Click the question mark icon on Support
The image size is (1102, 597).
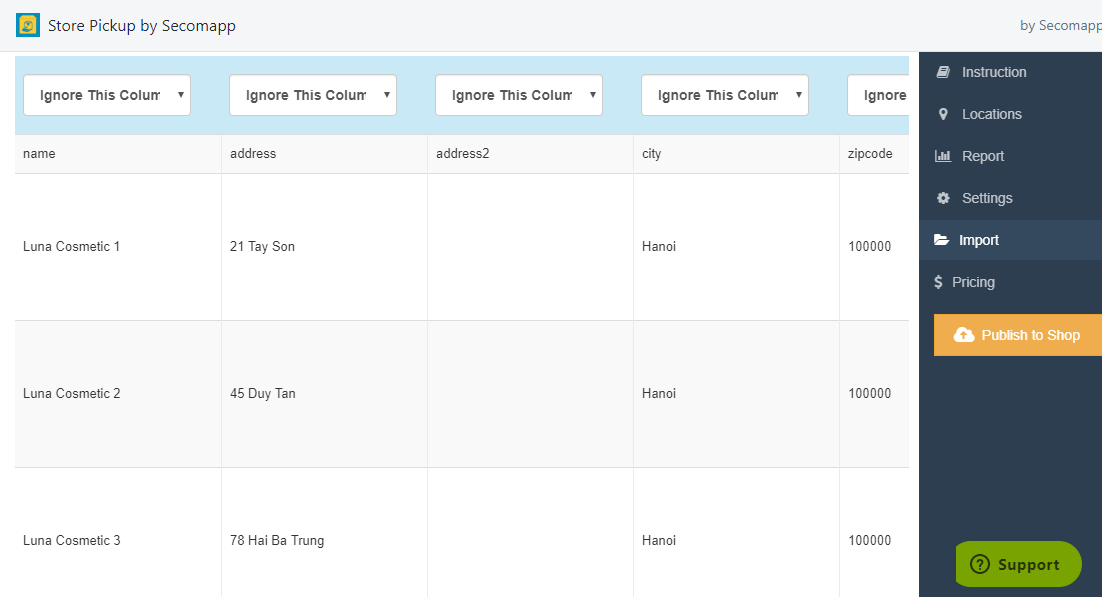(x=980, y=564)
